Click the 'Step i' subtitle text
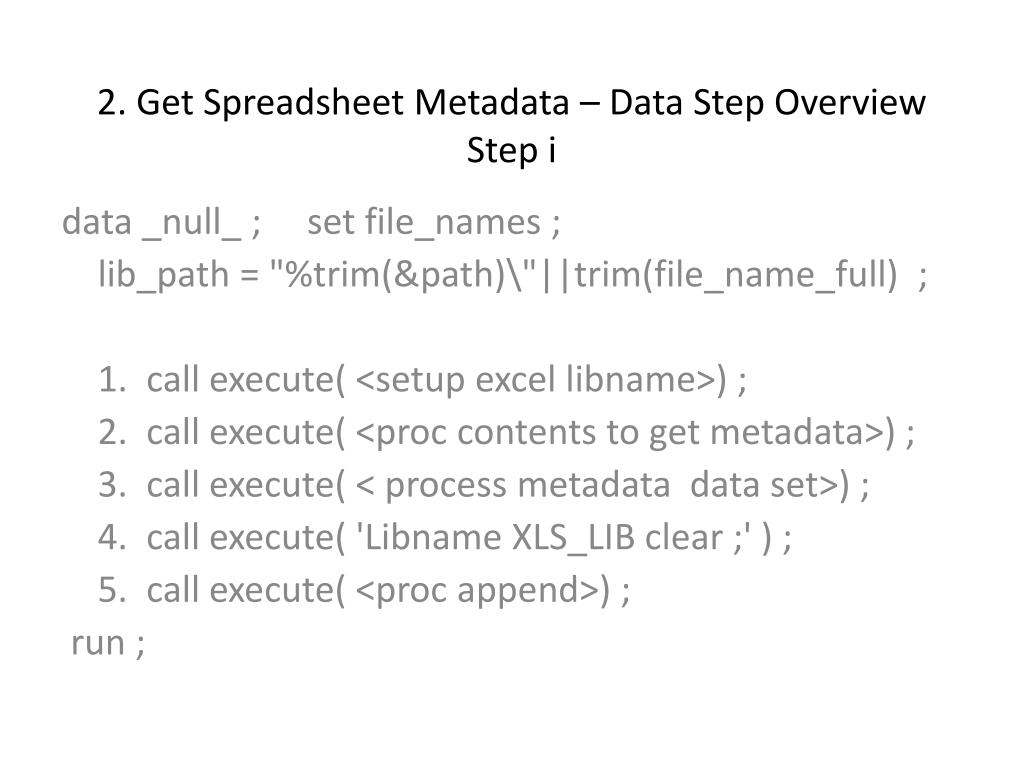Image resolution: width=1024 pixels, height=768 pixels. 511,150
